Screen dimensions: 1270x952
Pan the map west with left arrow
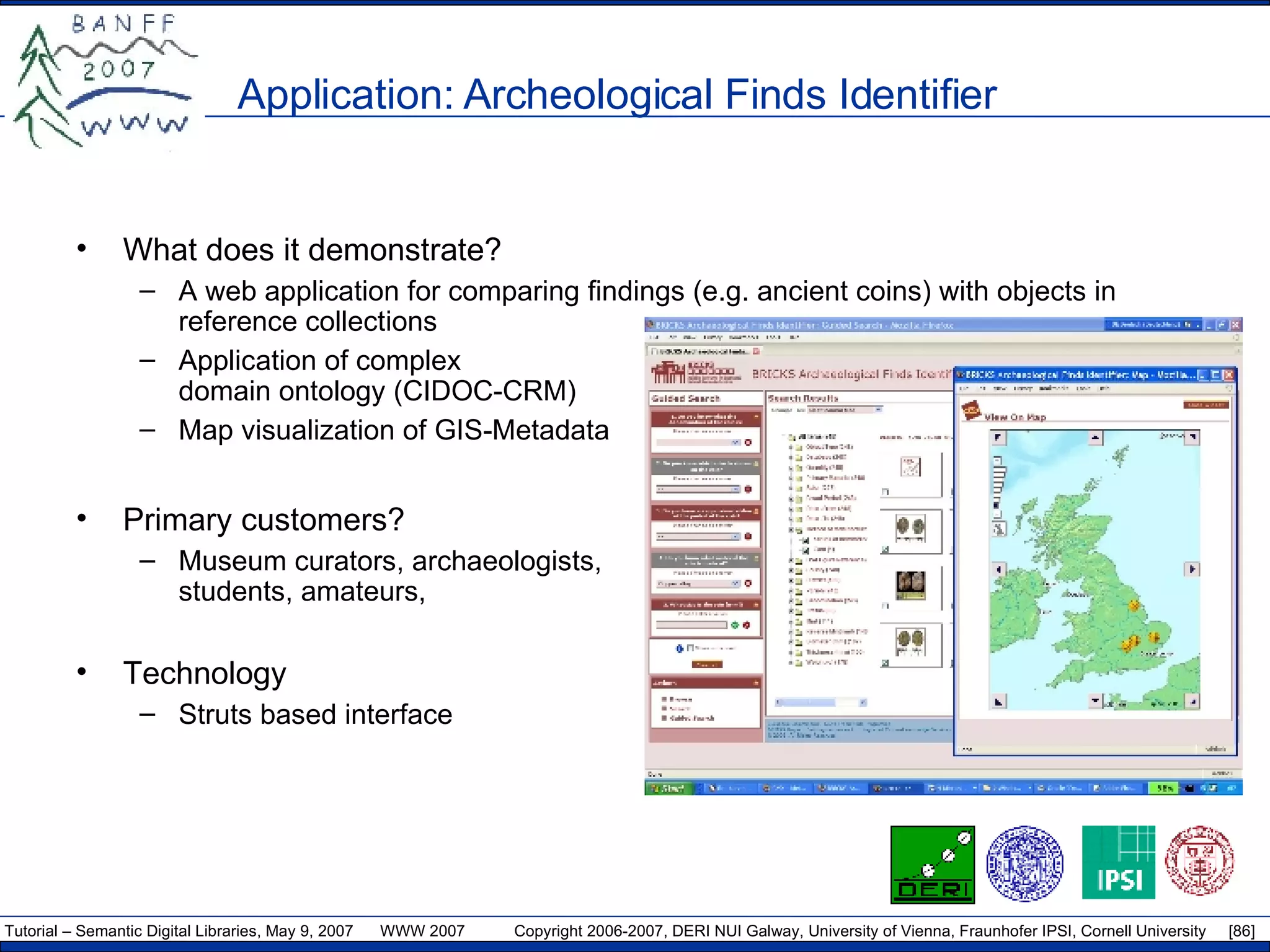998,569
